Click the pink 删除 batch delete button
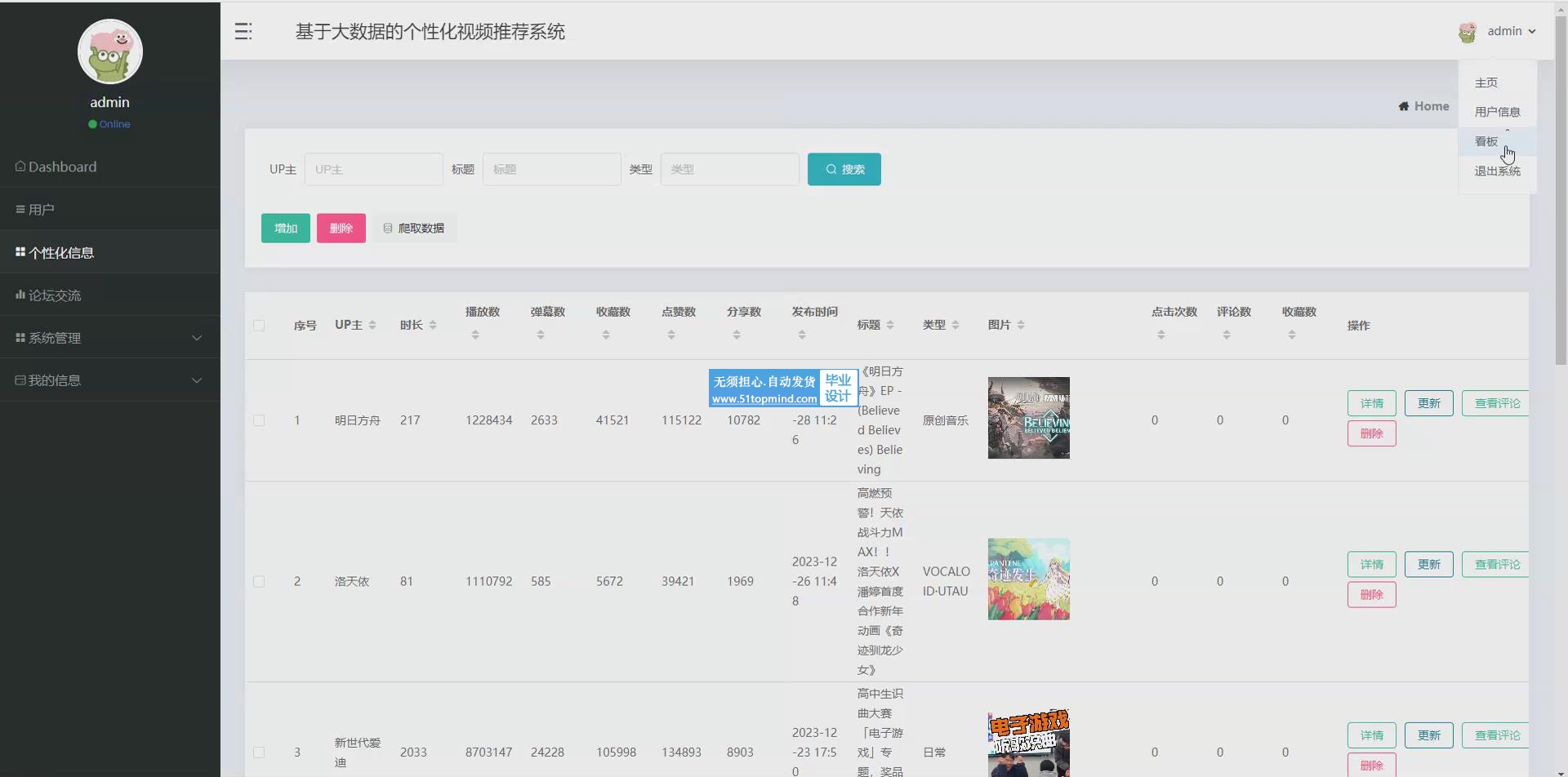1568x777 pixels. point(341,228)
